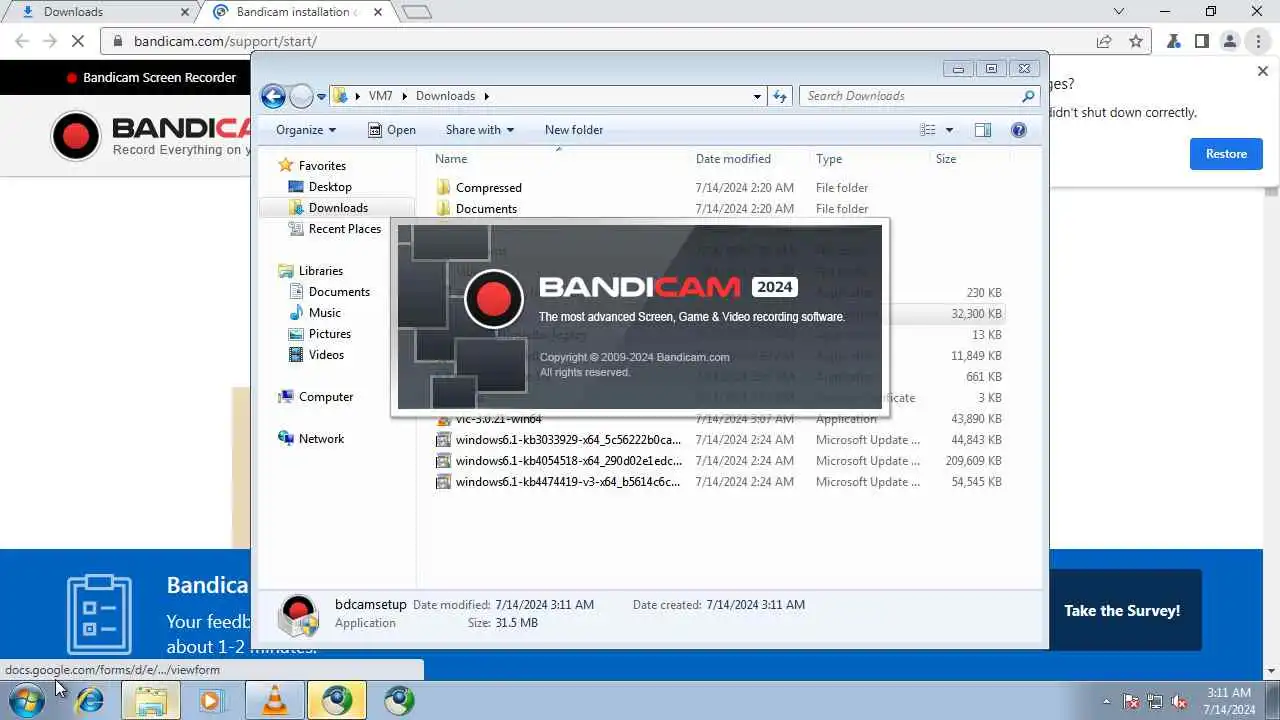
Task: Open the Windows Explorer taskbar button
Action: (151, 700)
